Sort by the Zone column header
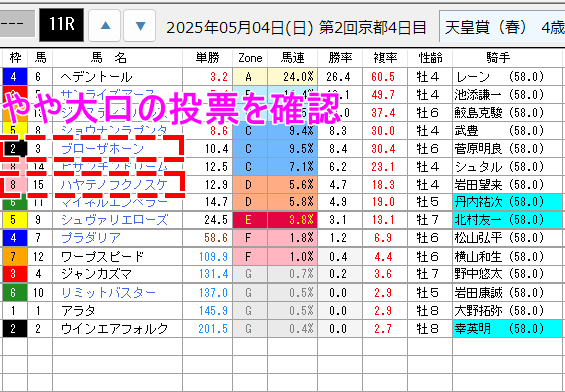Viewport: 565px width, 392px height. (250, 58)
